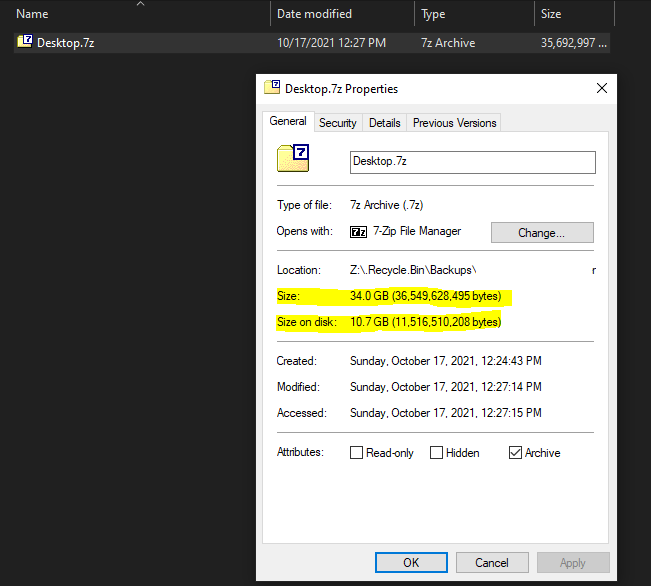This screenshot has width=651, height=586.
Task: Click the 7-Zip File Manager app icon
Action: (358, 232)
